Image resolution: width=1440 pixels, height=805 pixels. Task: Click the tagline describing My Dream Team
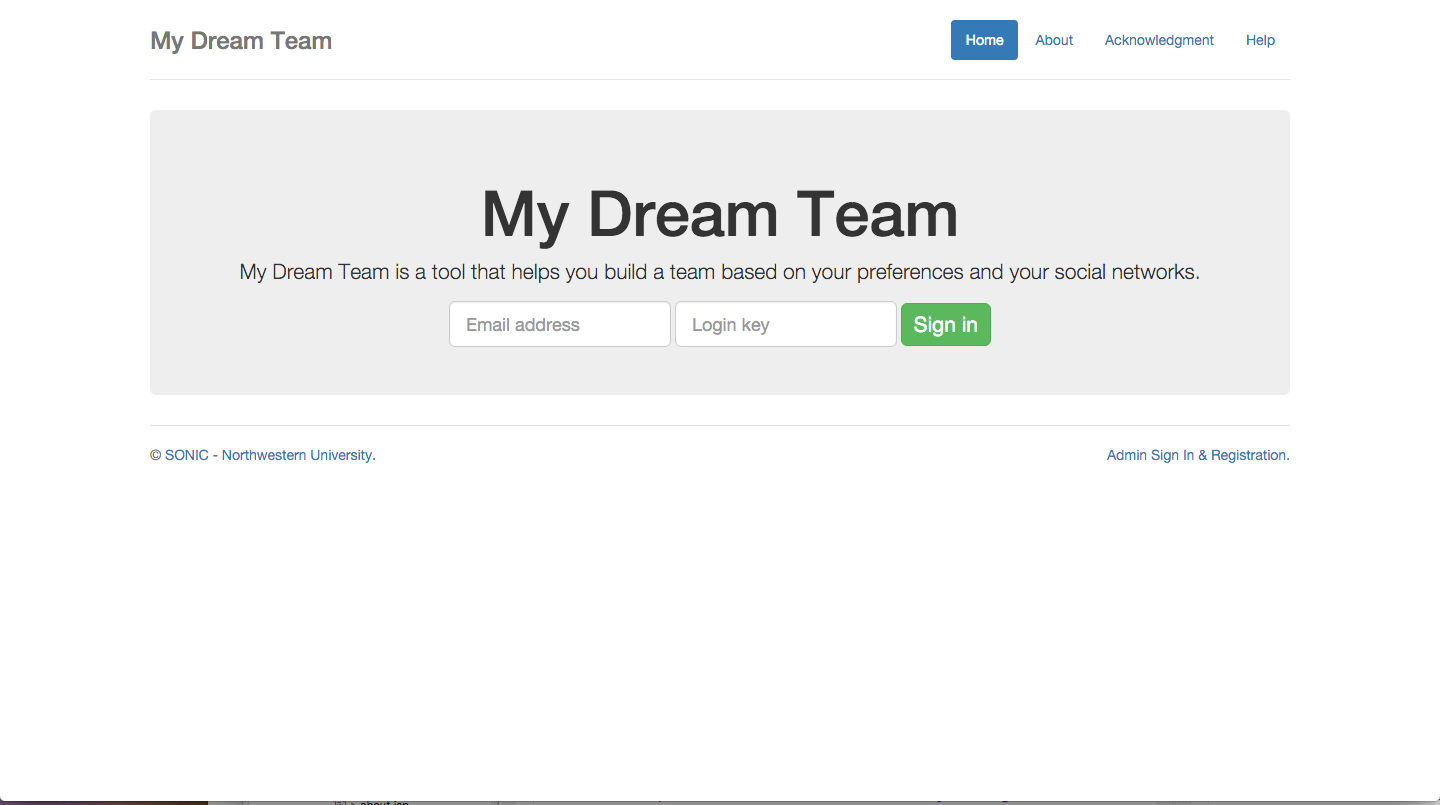coord(719,272)
